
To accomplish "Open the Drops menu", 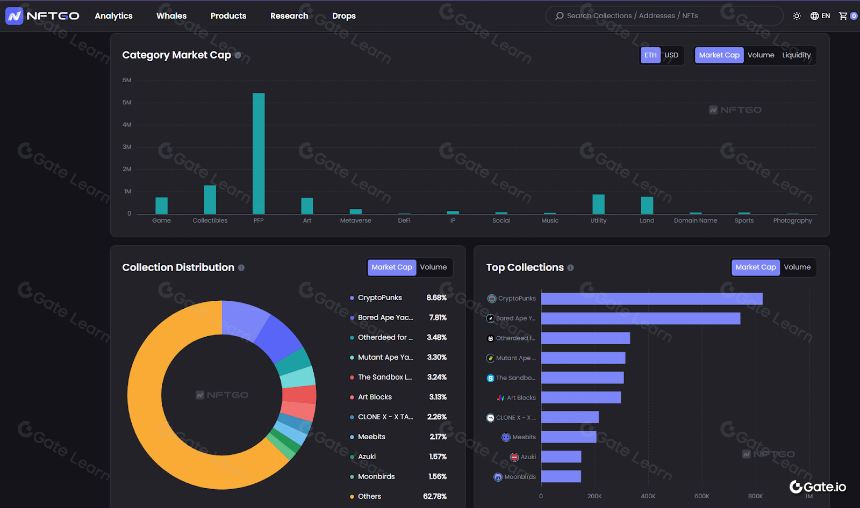I will pos(344,16).
